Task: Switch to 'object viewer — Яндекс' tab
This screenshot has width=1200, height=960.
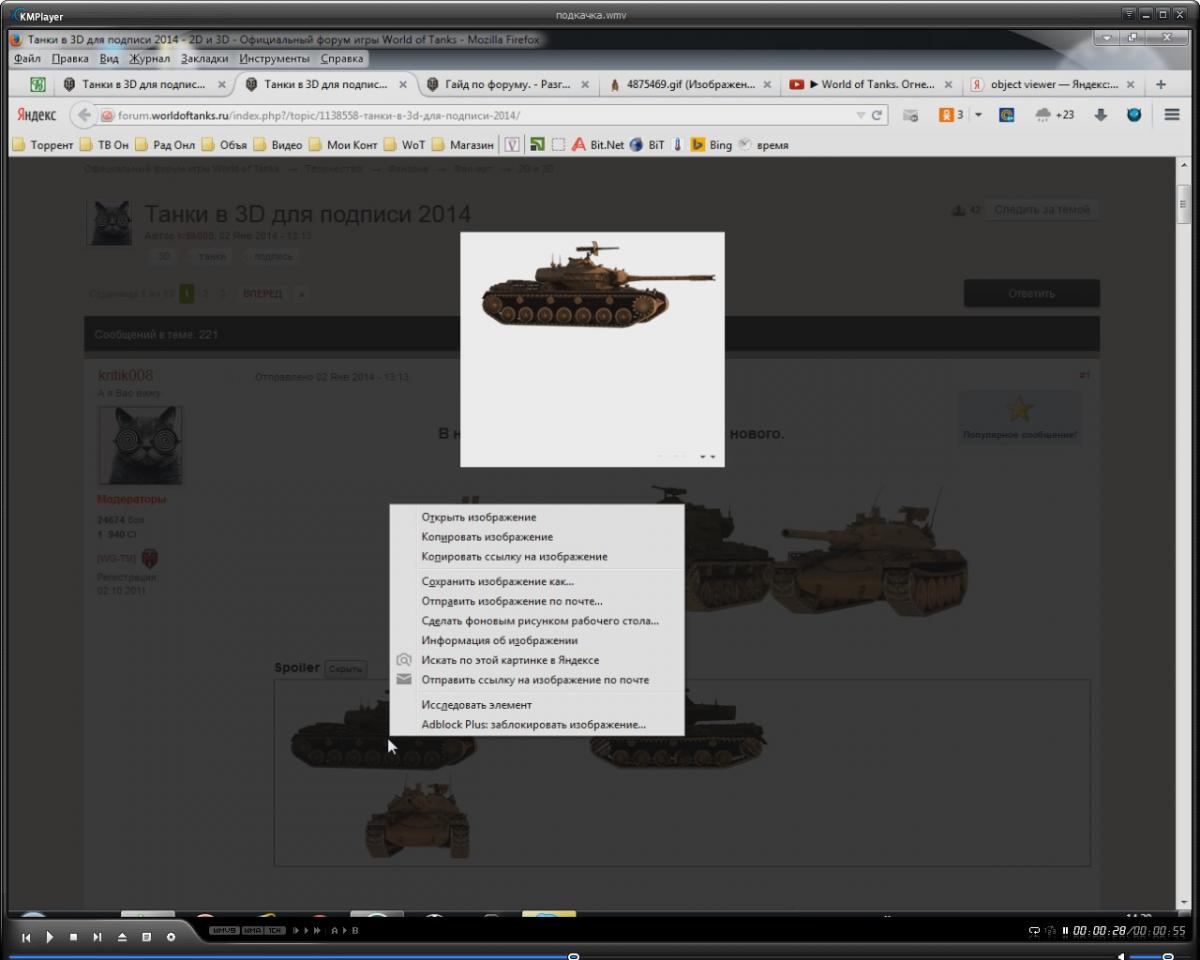Action: (1053, 85)
